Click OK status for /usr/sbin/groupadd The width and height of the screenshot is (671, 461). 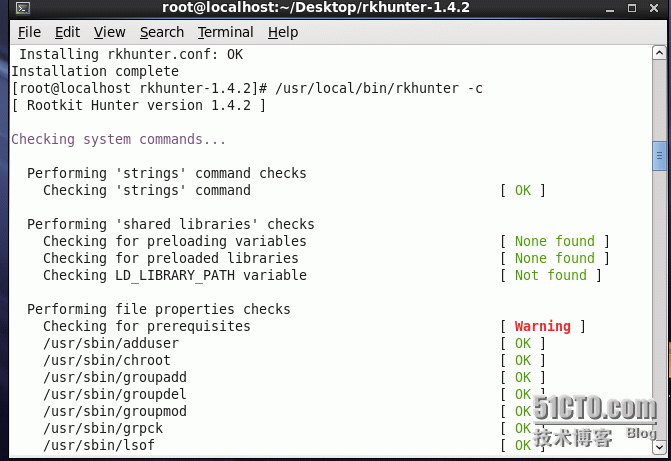coord(523,377)
